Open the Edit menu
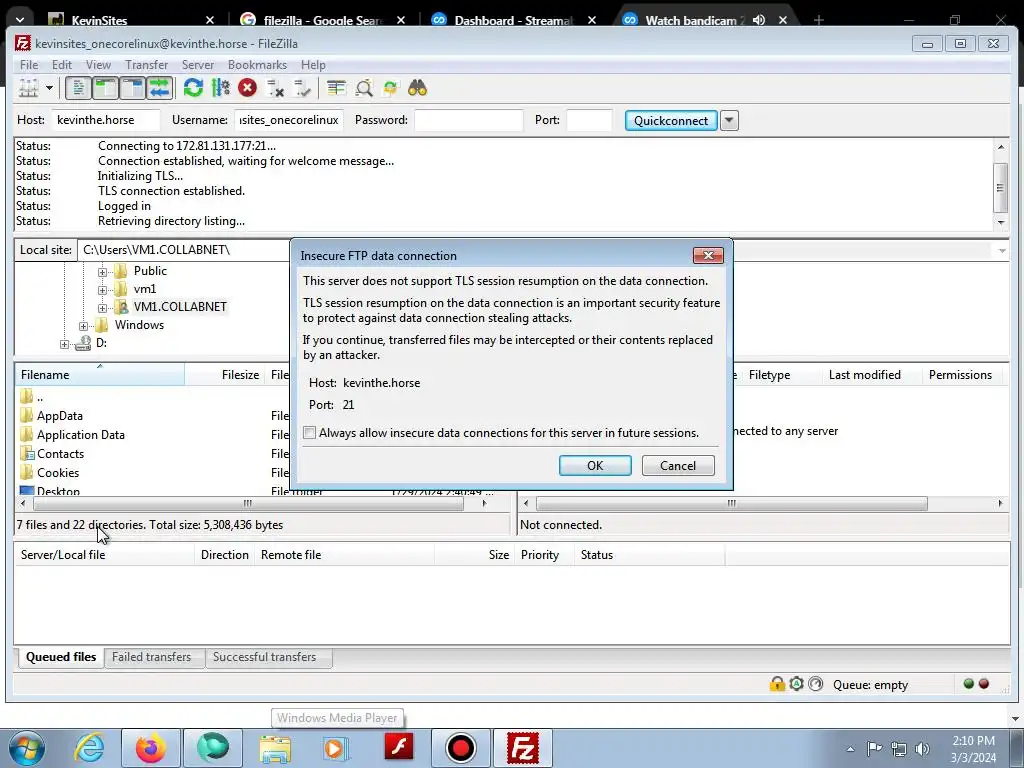 point(62,65)
